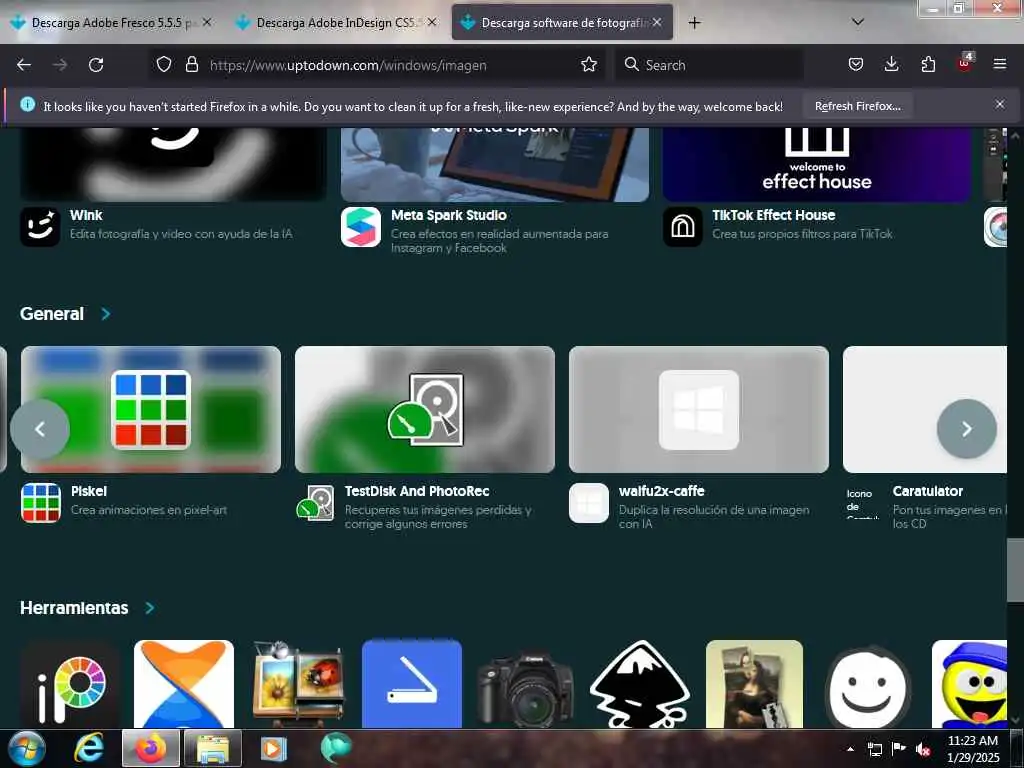The height and width of the screenshot is (768, 1024).
Task: Open the ibis Paint colorful iP icon
Action: tap(70, 684)
